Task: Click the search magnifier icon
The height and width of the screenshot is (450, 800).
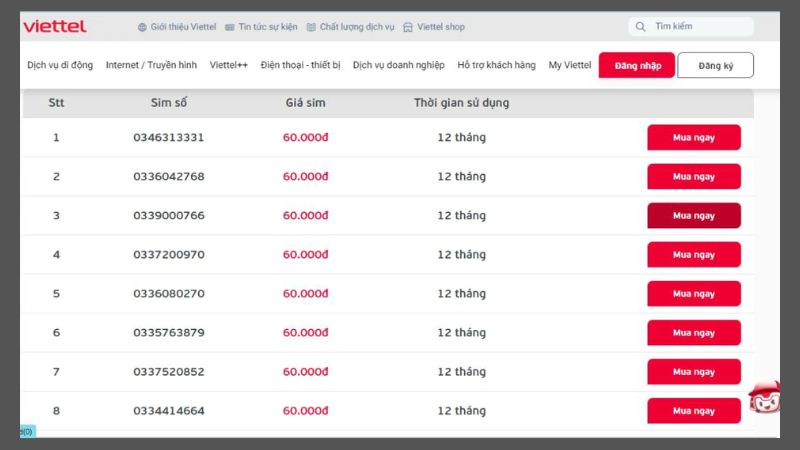Action: coord(640,27)
